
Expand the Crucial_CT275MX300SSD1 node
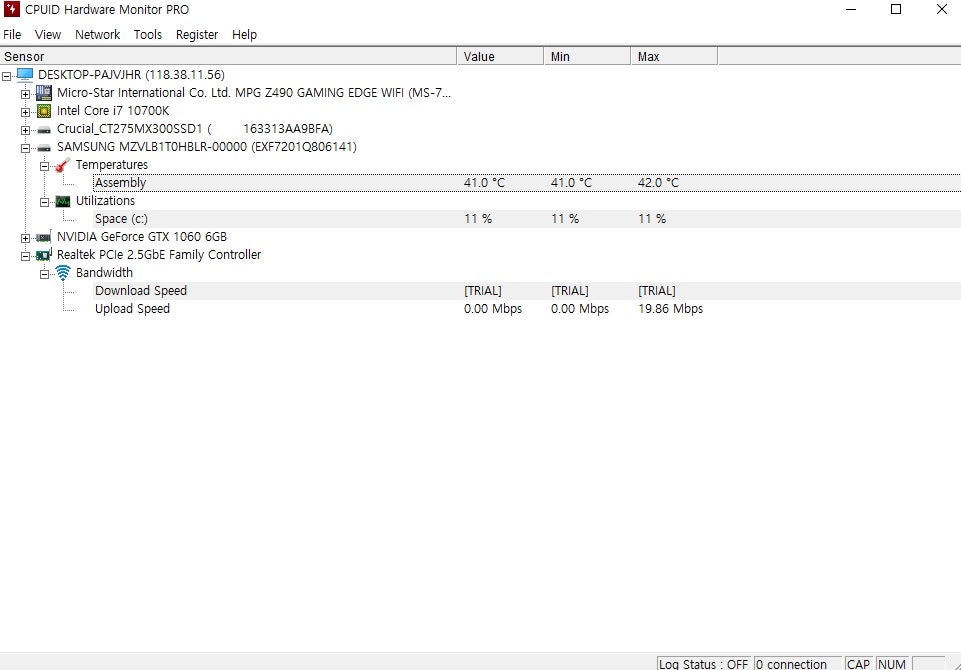[x=25, y=130]
